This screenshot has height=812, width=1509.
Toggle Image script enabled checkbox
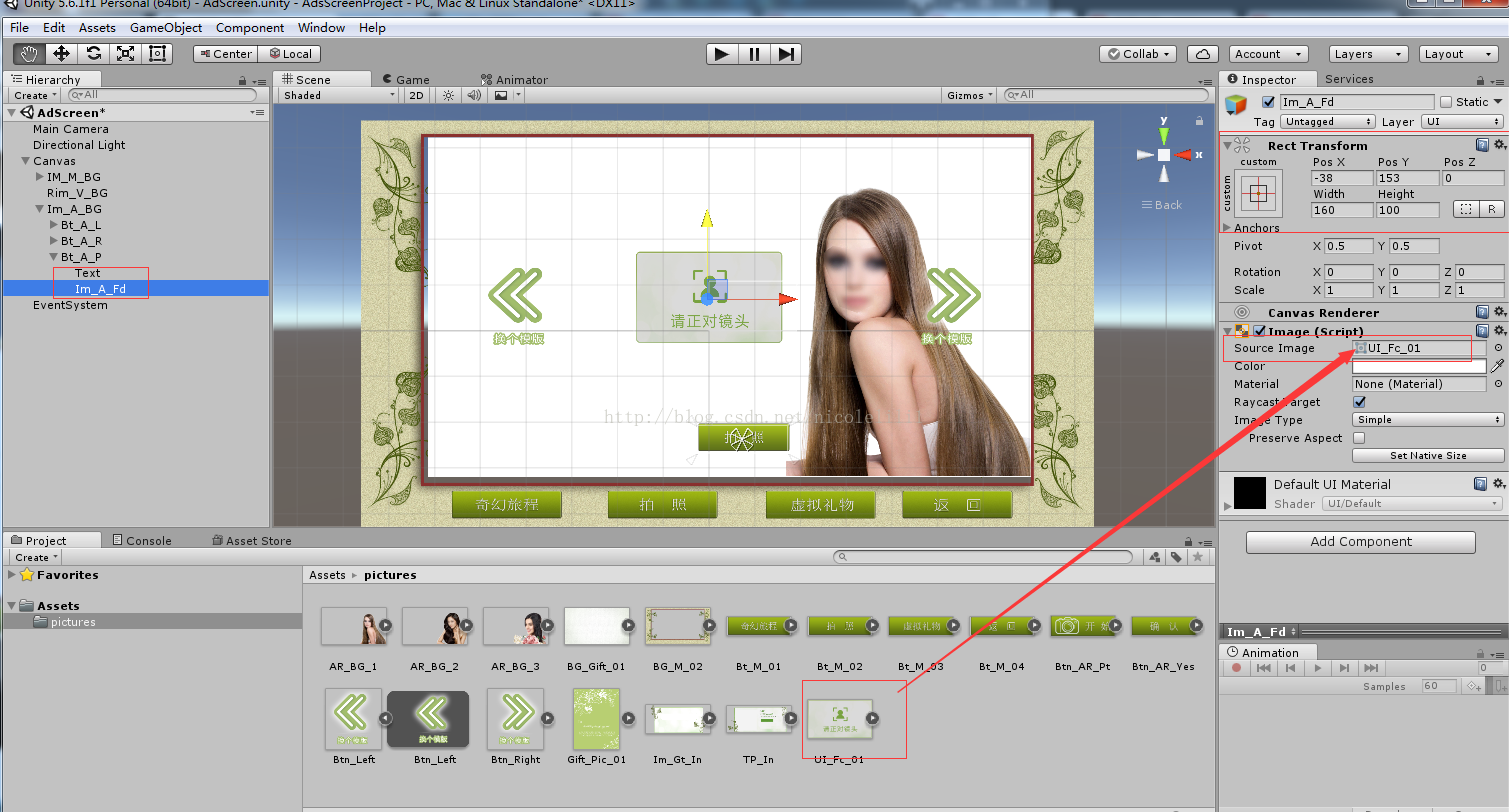(1261, 331)
